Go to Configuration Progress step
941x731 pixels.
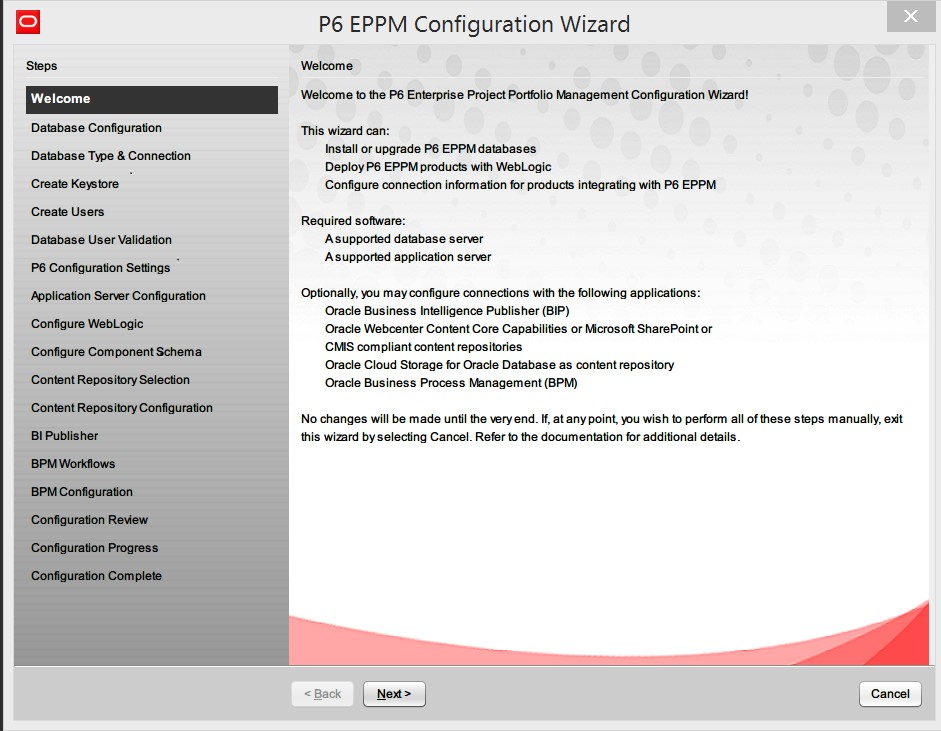click(94, 548)
